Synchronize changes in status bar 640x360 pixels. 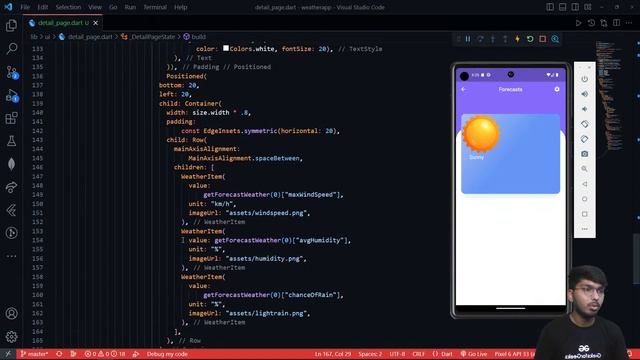click(59, 354)
